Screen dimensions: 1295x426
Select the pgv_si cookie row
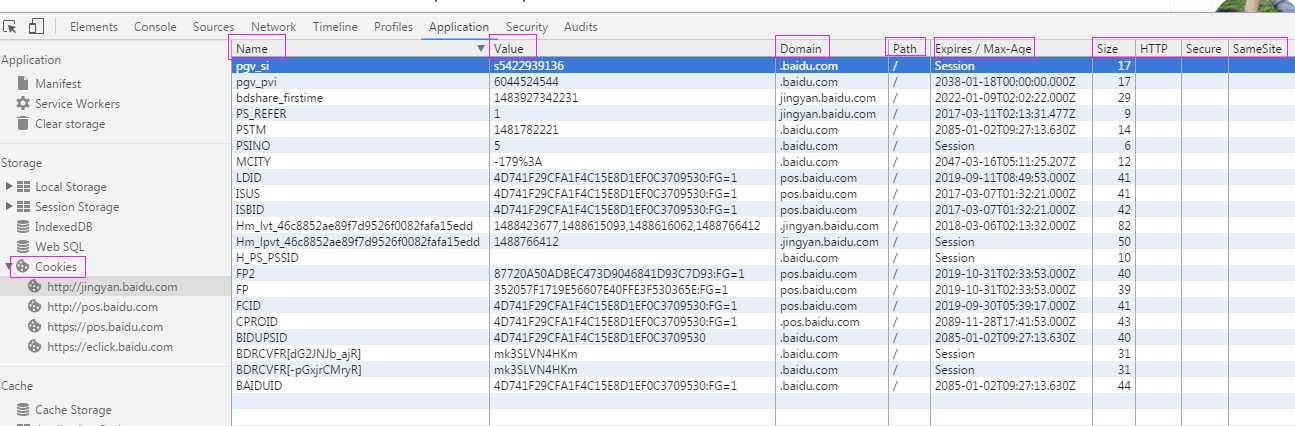point(763,66)
